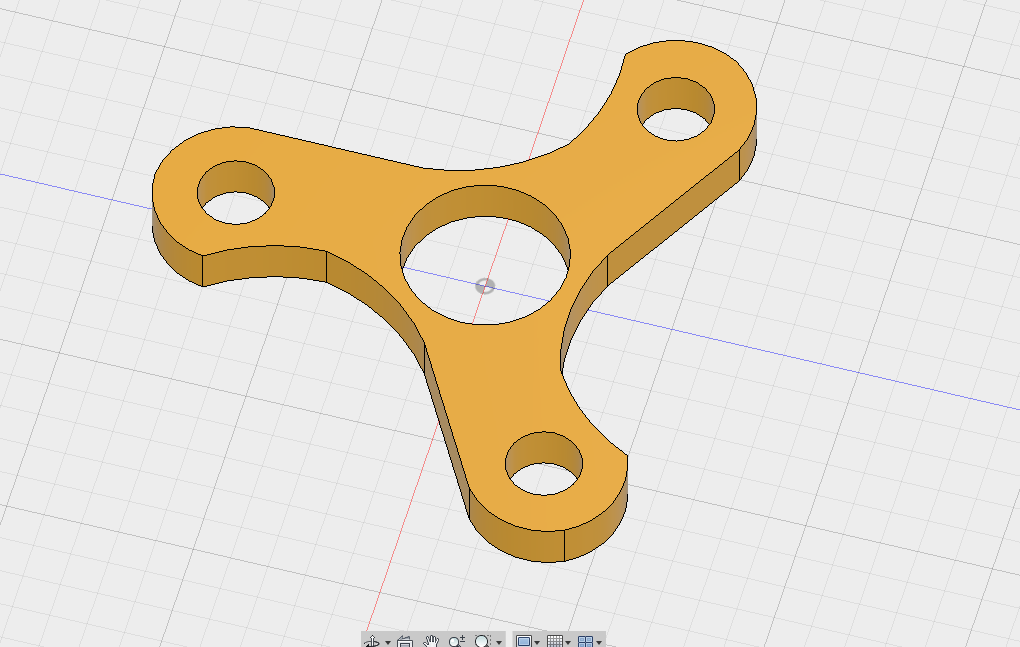
Task: Expand the Zoom Window options arrow
Action: click(499, 642)
